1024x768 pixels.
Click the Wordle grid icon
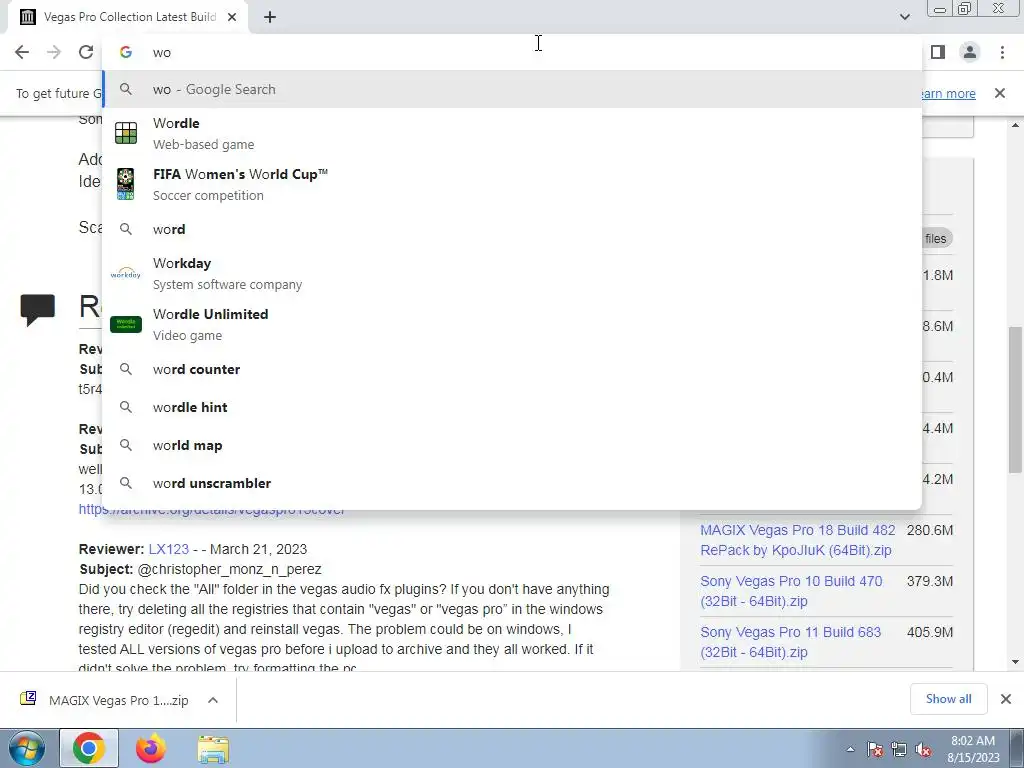tap(125, 133)
